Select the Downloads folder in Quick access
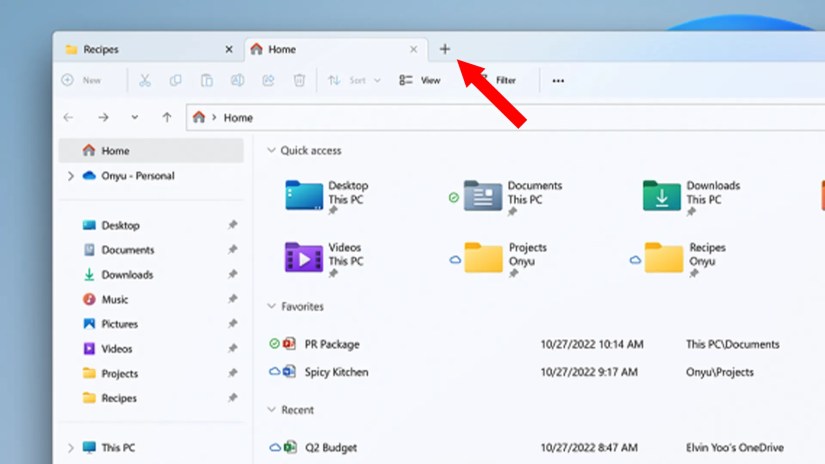This screenshot has width=825, height=464. tap(691, 197)
